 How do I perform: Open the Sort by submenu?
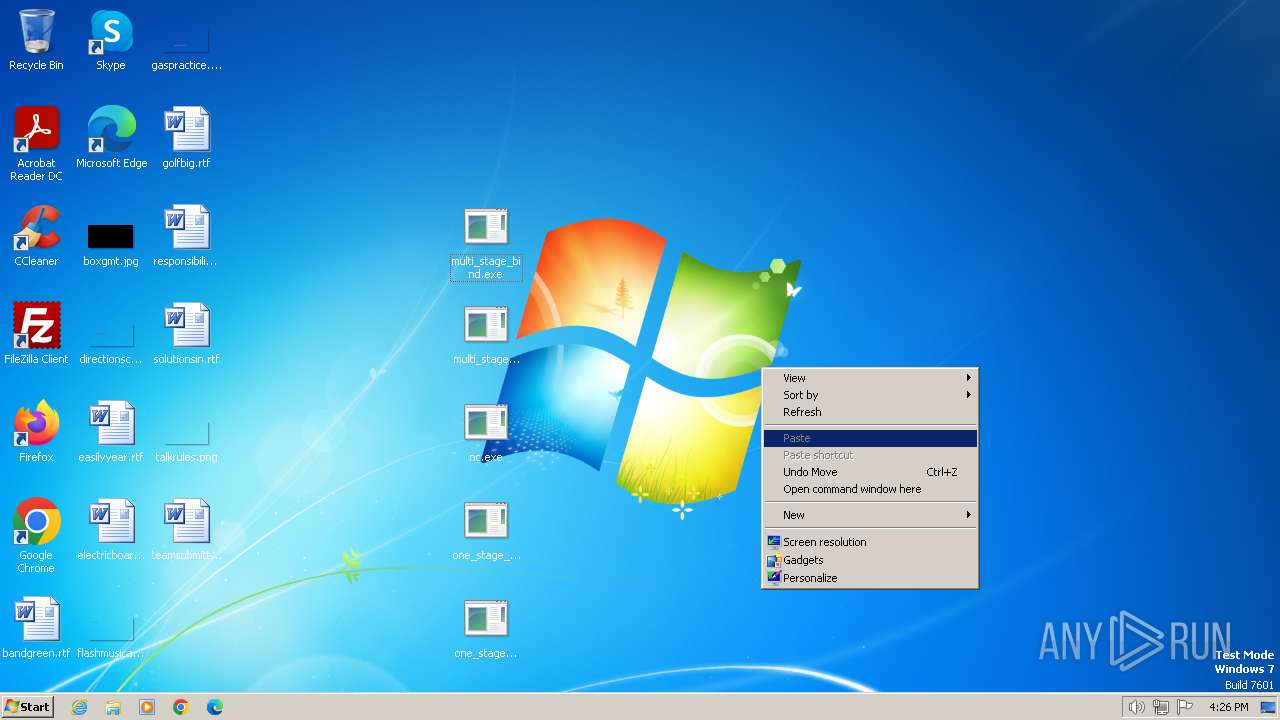[870, 395]
